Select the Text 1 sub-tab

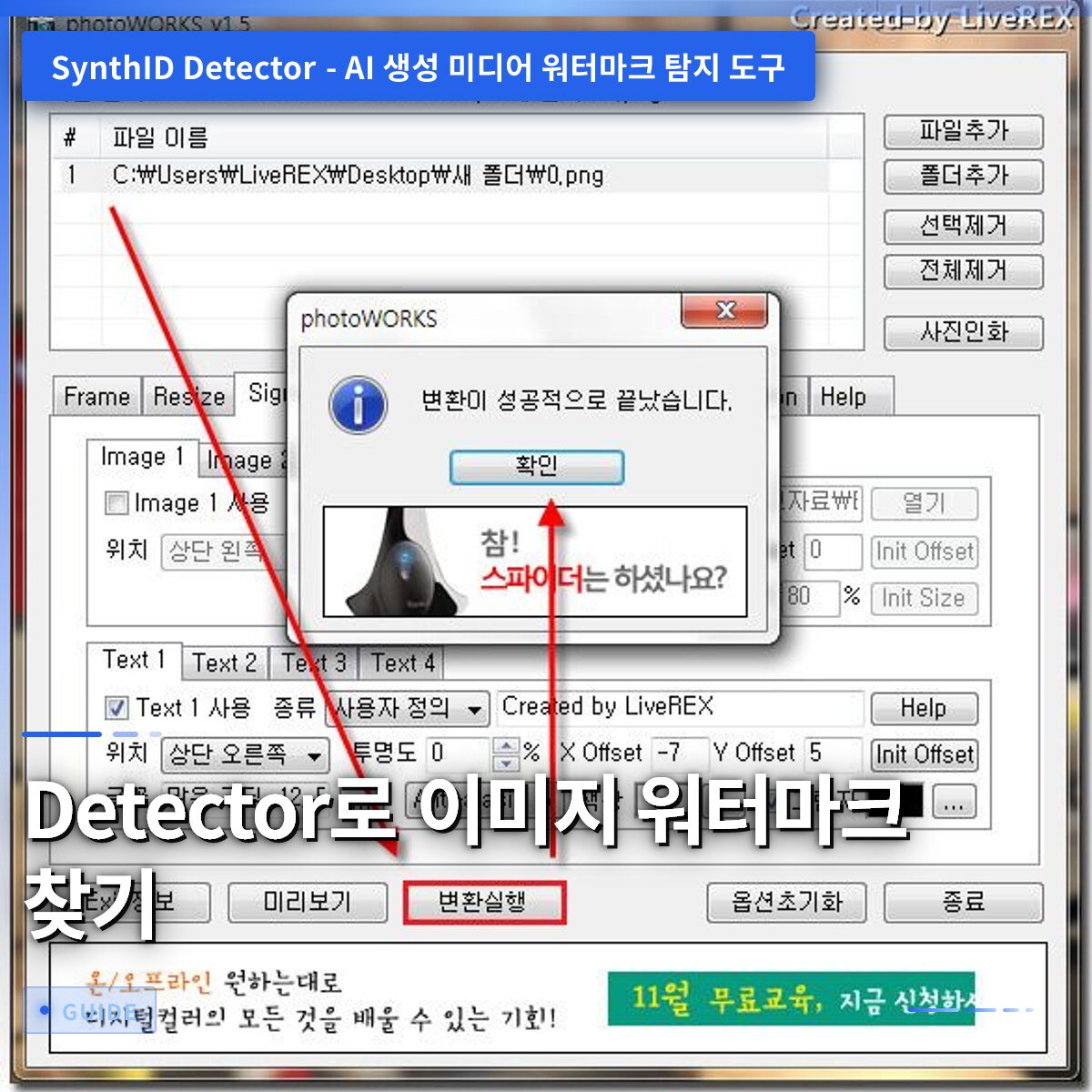point(134,660)
